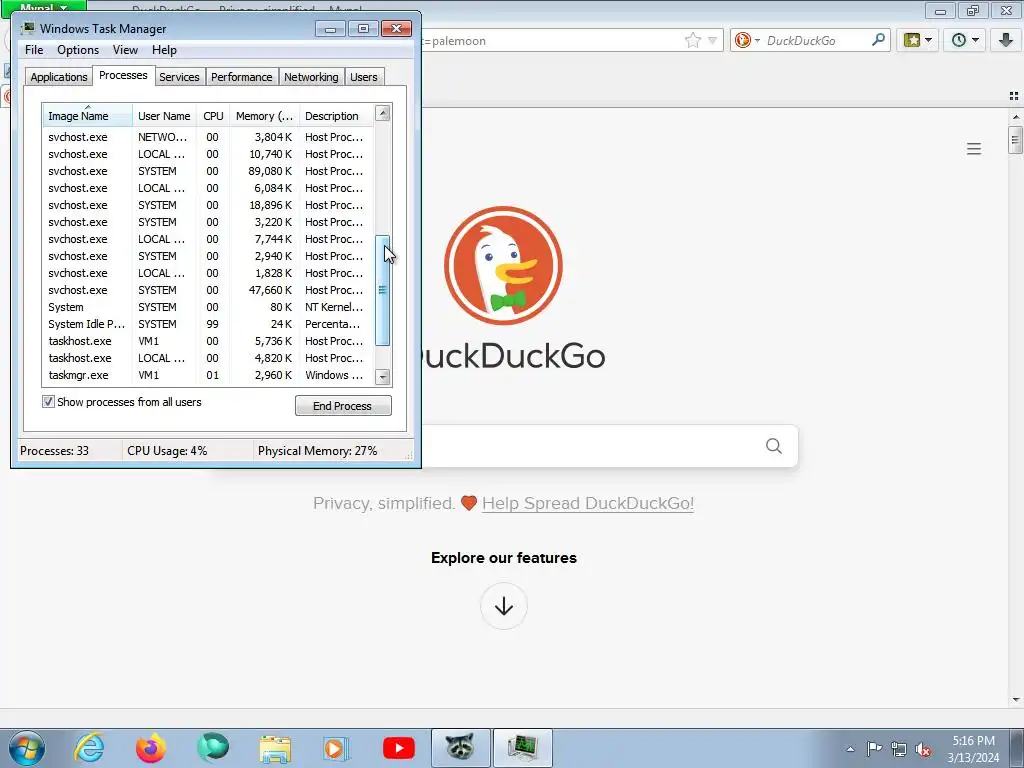Click the End Process button
The width and height of the screenshot is (1024, 768).
pyautogui.click(x=343, y=406)
